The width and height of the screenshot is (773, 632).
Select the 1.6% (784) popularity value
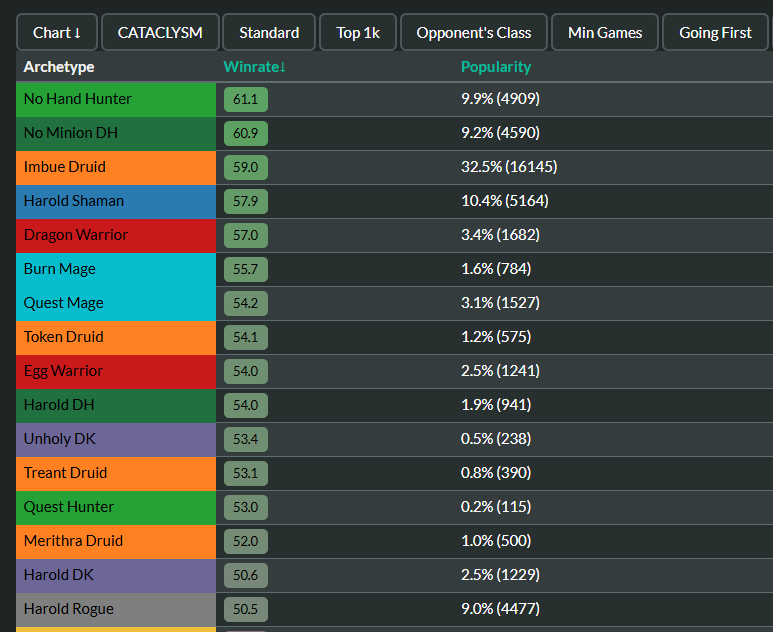(496, 269)
